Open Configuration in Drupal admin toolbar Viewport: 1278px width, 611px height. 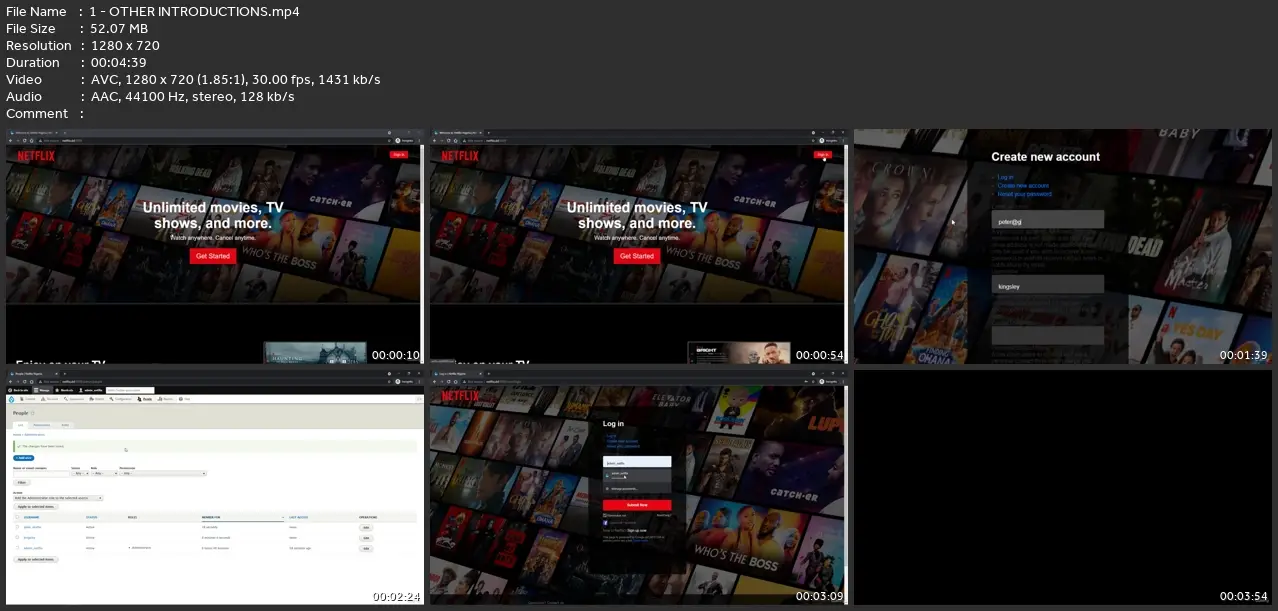(x=121, y=399)
